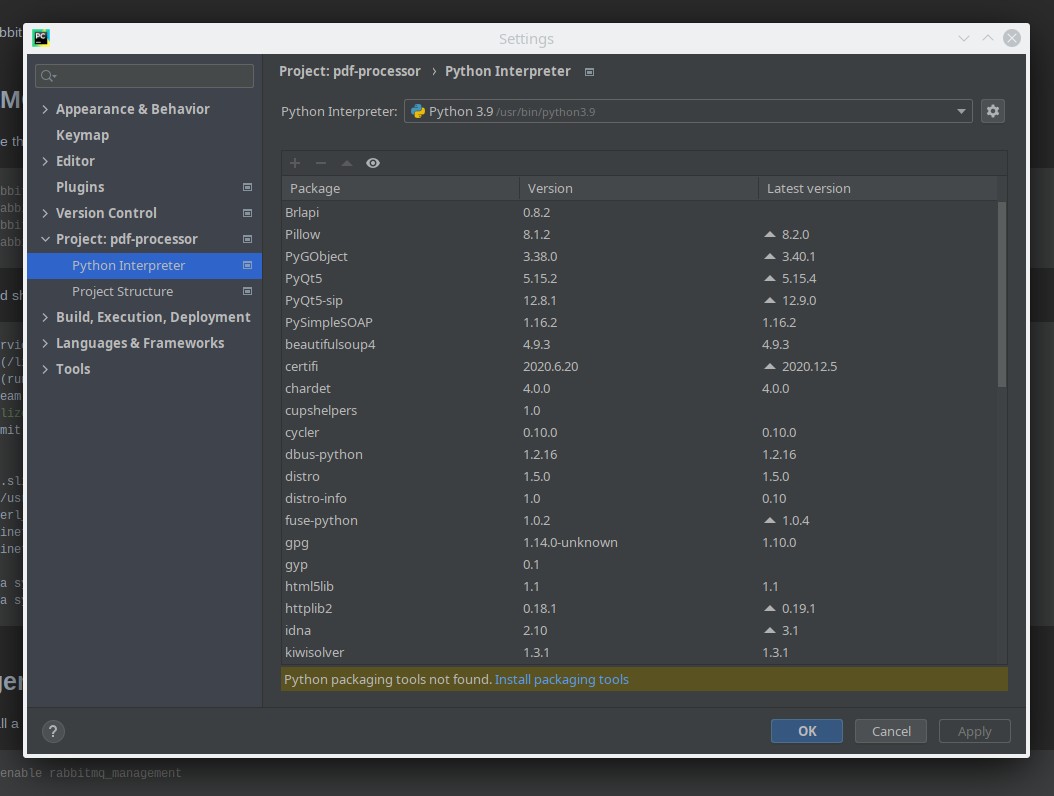Click the help question mark button
This screenshot has height=796, width=1054.
coord(53,731)
